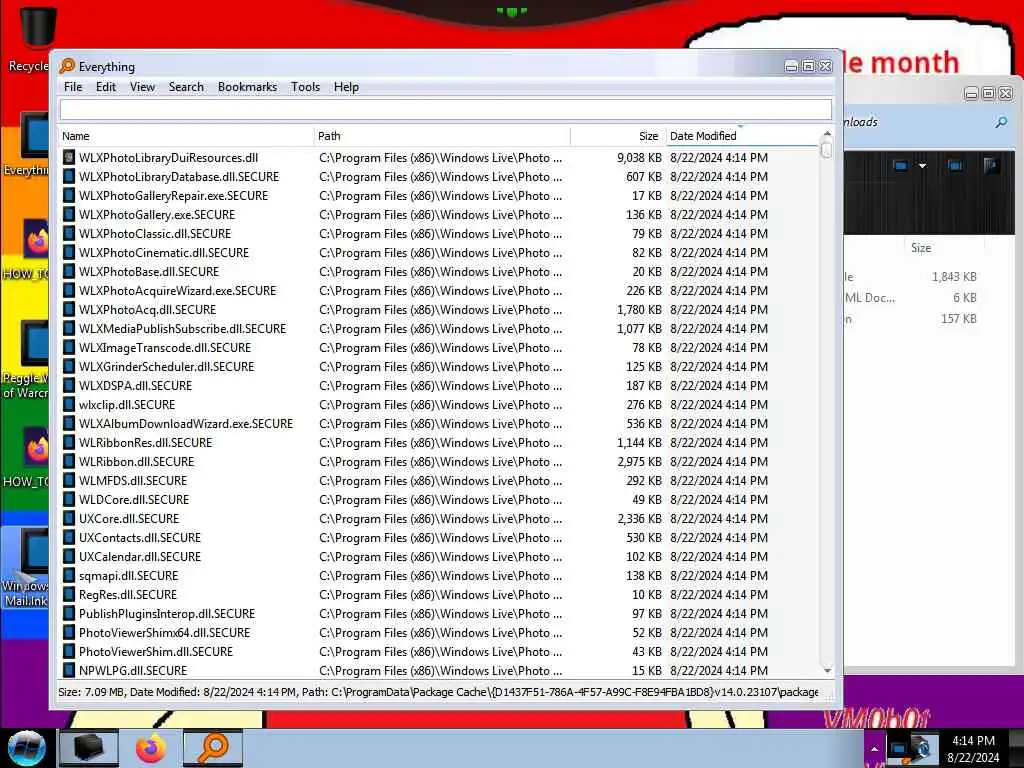
Task: Select the file name NPWLPG.dll.SECURE
Action: pos(133,670)
